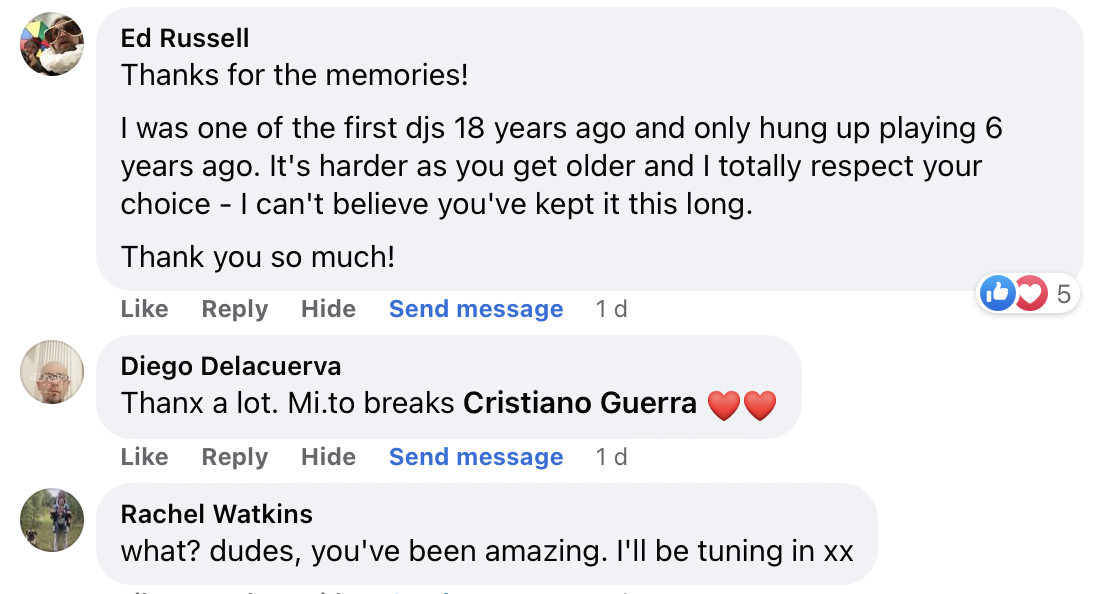
Task: Reply to Ed Russell's comment
Action: click(x=234, y=309)
